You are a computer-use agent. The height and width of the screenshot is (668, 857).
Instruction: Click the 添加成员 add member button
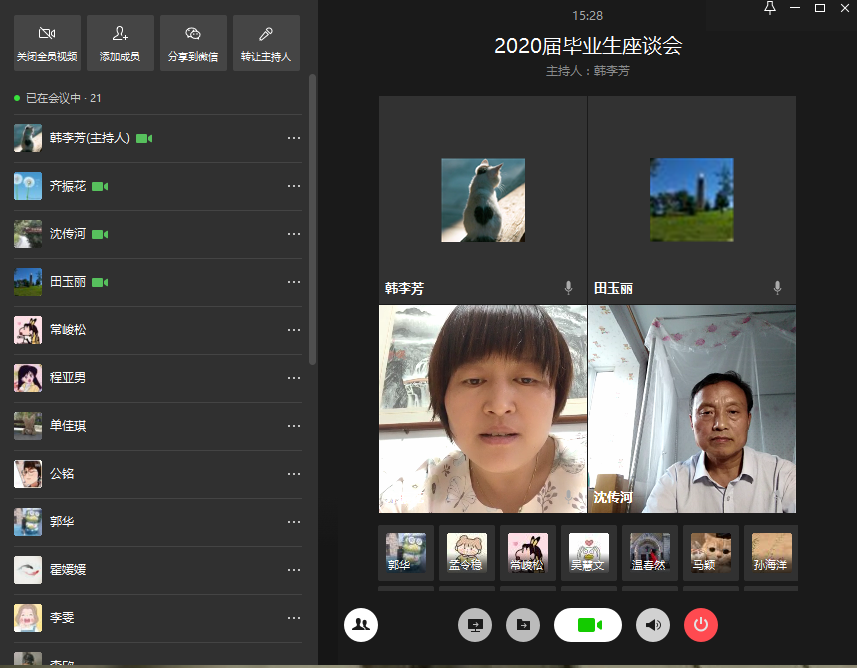point(120,43)
